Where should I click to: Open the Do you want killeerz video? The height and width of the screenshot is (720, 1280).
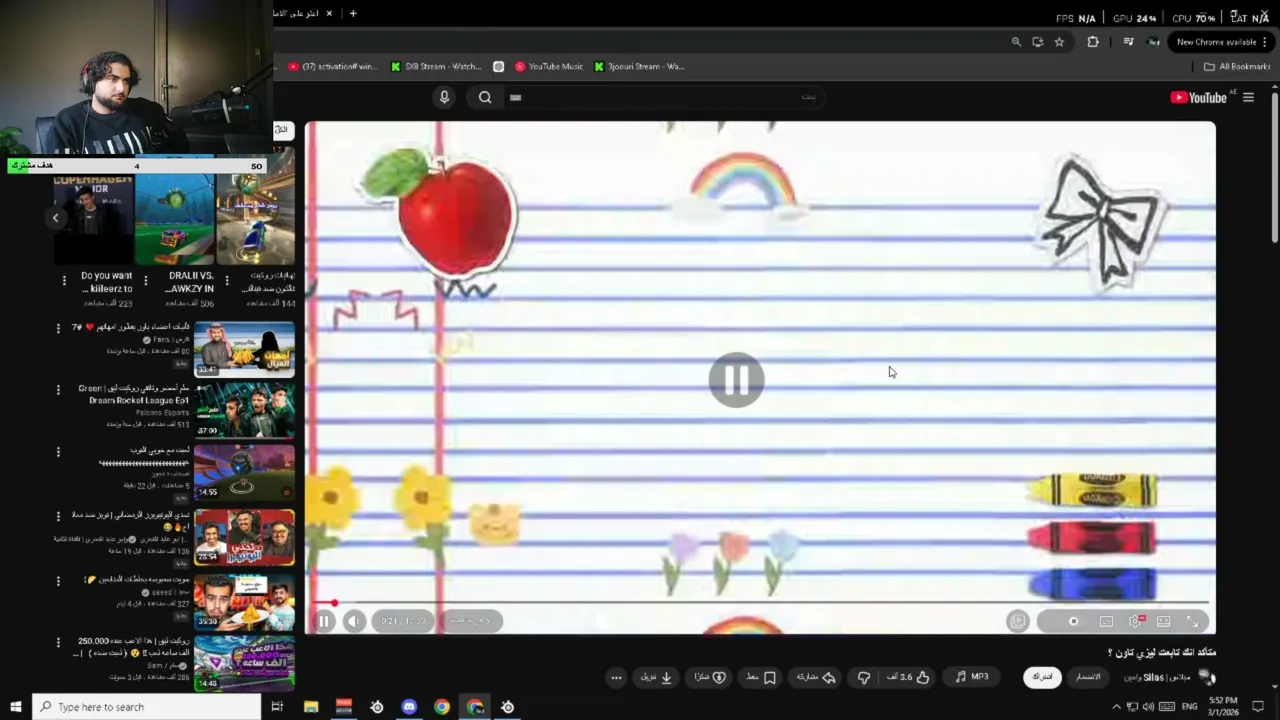(93, 218)
